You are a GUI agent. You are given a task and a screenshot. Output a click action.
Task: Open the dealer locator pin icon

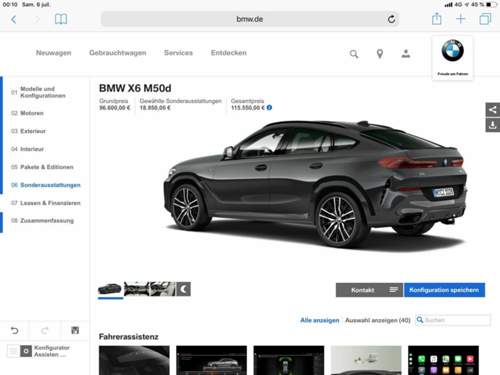(x=380, y=54)
